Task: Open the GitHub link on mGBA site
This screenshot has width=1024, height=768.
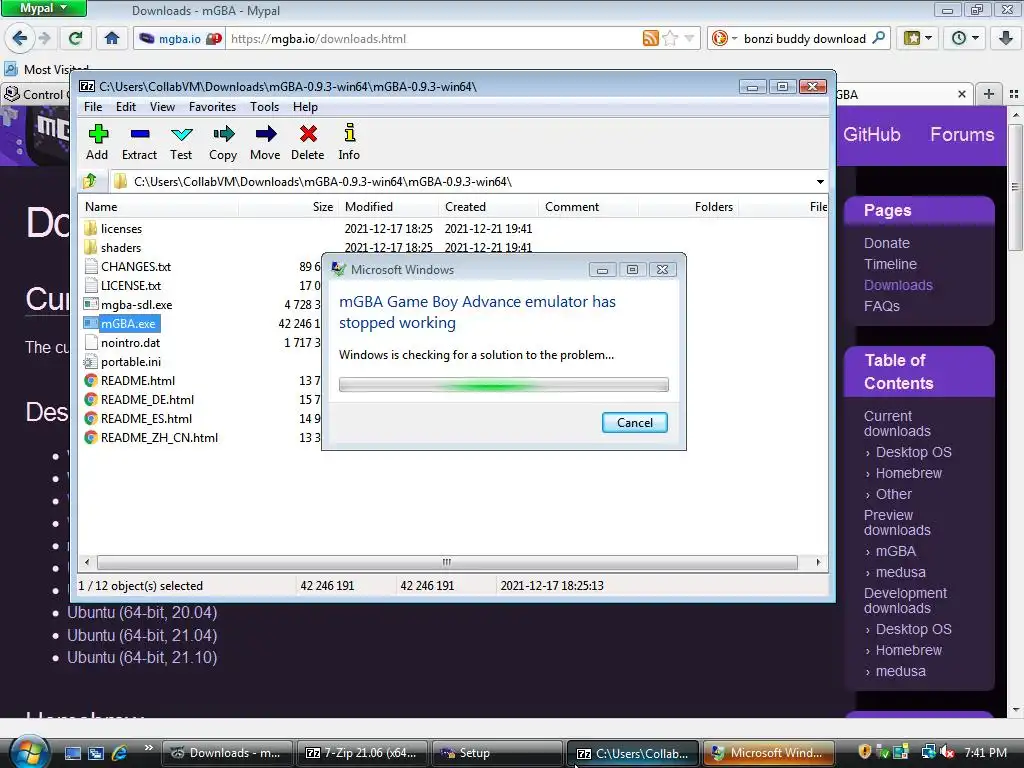Action: [x=871, y=135]
